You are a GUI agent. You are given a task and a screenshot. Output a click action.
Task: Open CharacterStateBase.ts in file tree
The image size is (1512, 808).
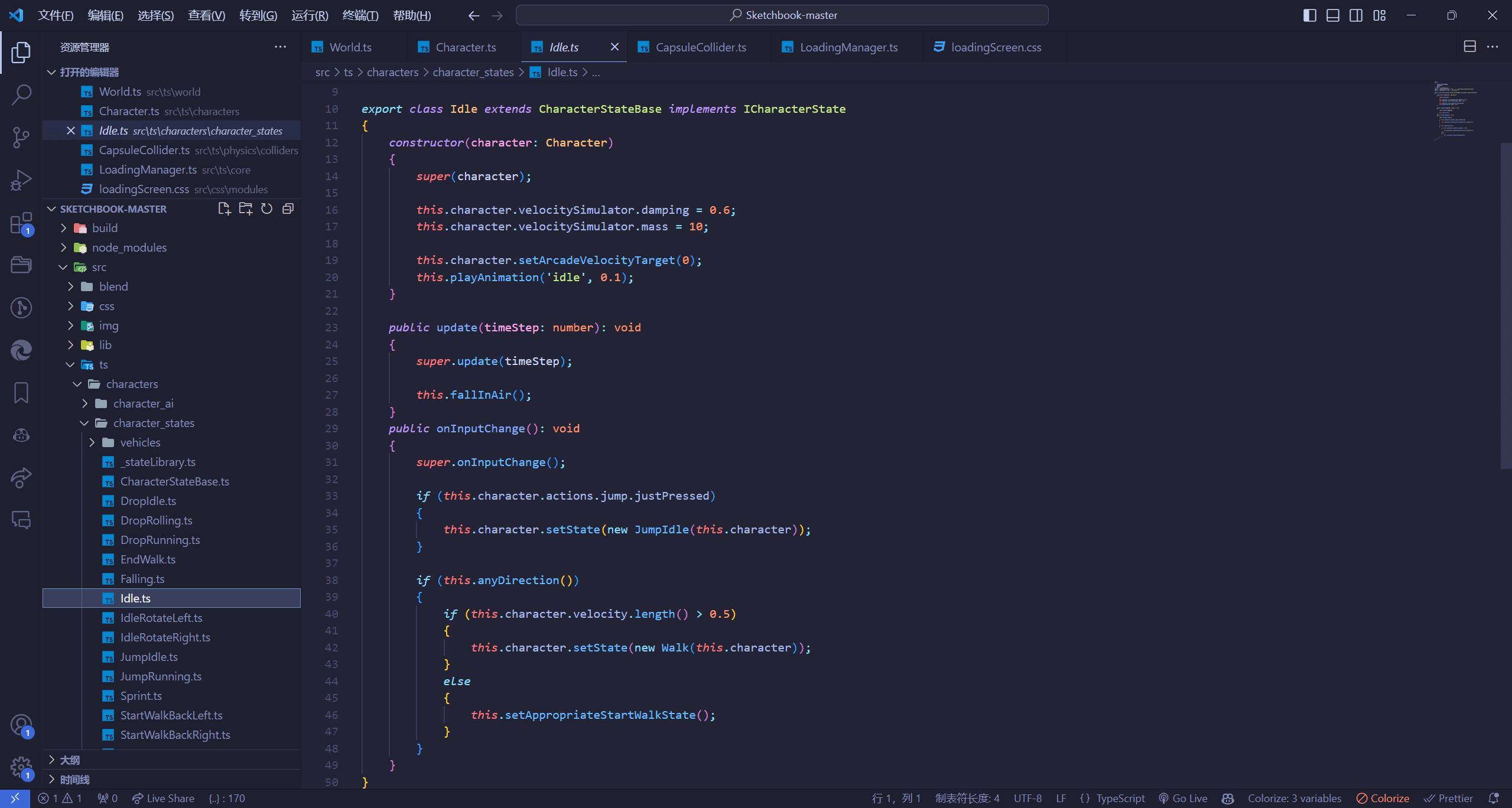coord(171,481)
